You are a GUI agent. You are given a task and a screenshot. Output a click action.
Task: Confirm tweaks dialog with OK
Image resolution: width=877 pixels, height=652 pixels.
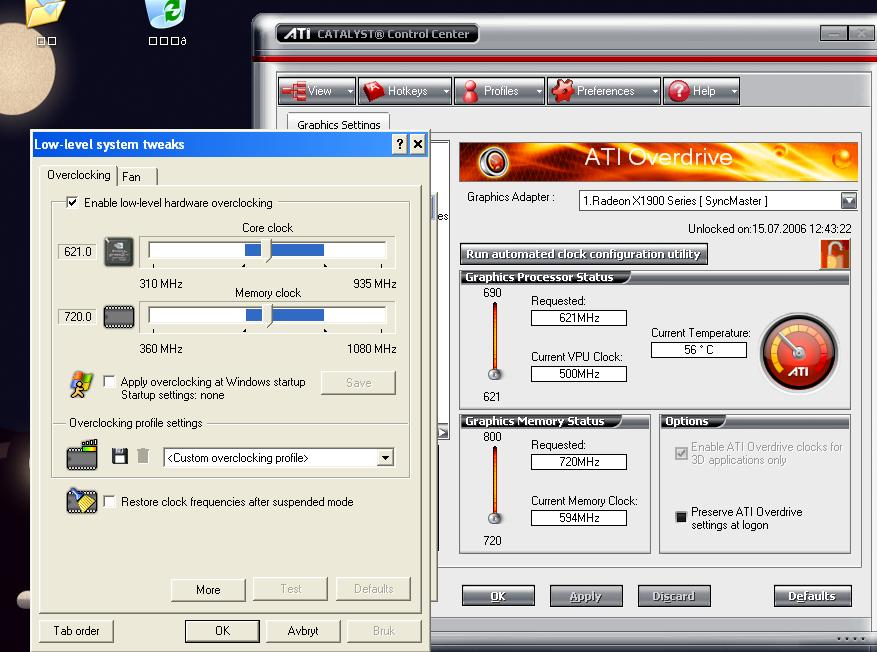pos(222,631)
